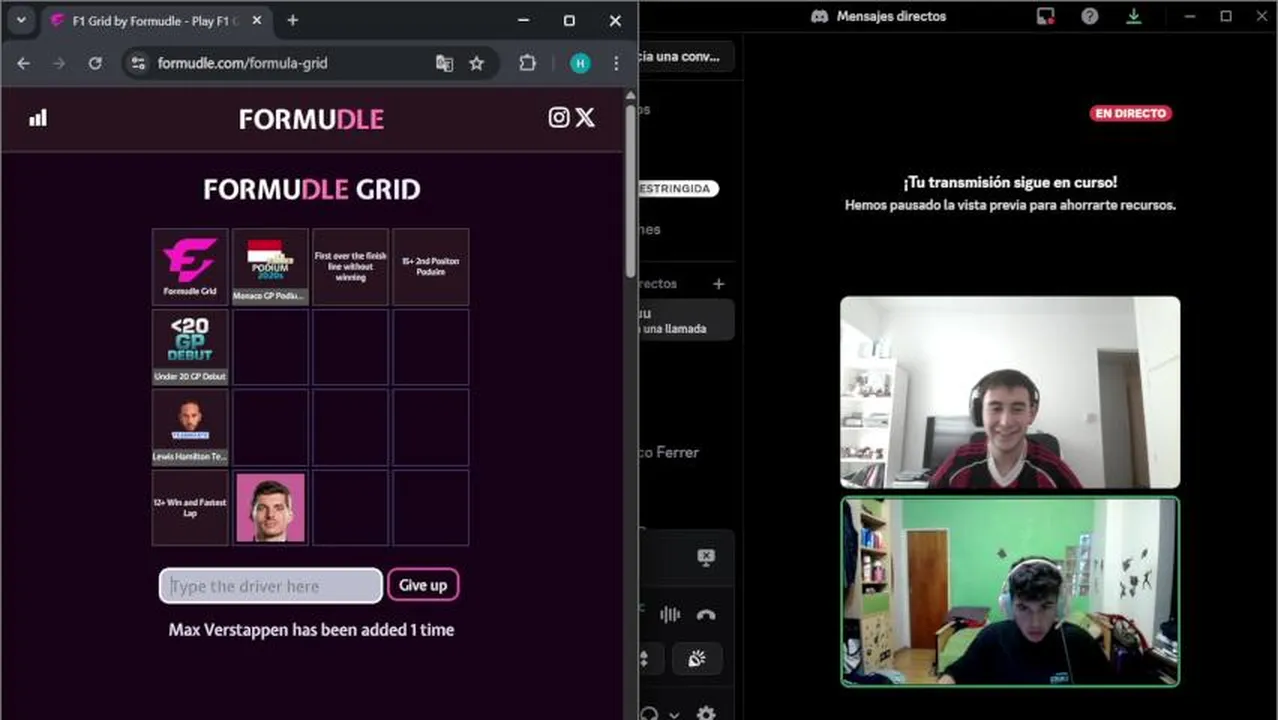The height and width of the screenshot is (720, 1278).
Task: Click the Give up button
Action: [423, 585]
